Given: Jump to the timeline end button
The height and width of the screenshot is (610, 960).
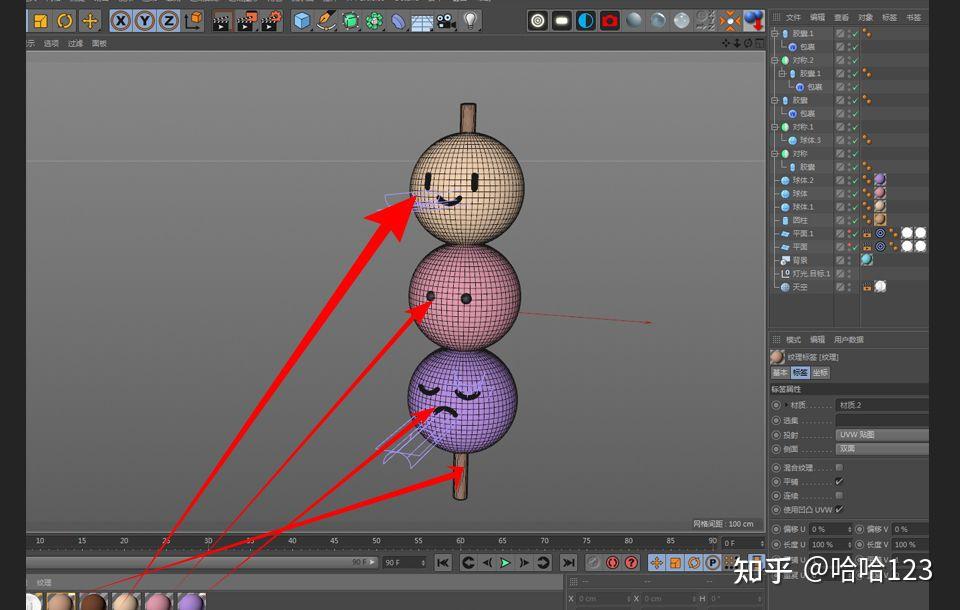Looking at the screenshot, I should click(569, 563).
